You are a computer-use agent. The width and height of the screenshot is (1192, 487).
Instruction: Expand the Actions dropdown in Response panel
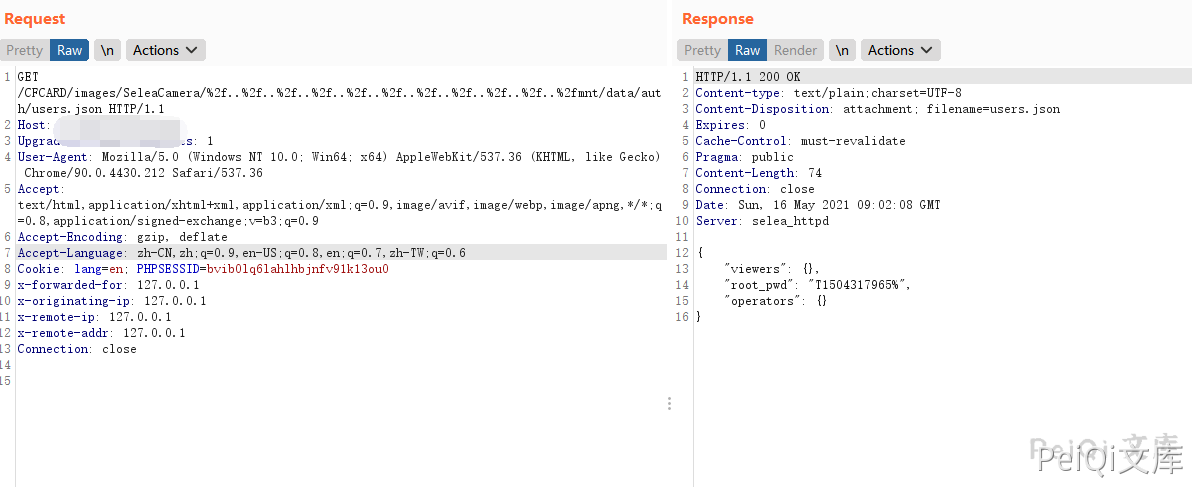[900, 50]
